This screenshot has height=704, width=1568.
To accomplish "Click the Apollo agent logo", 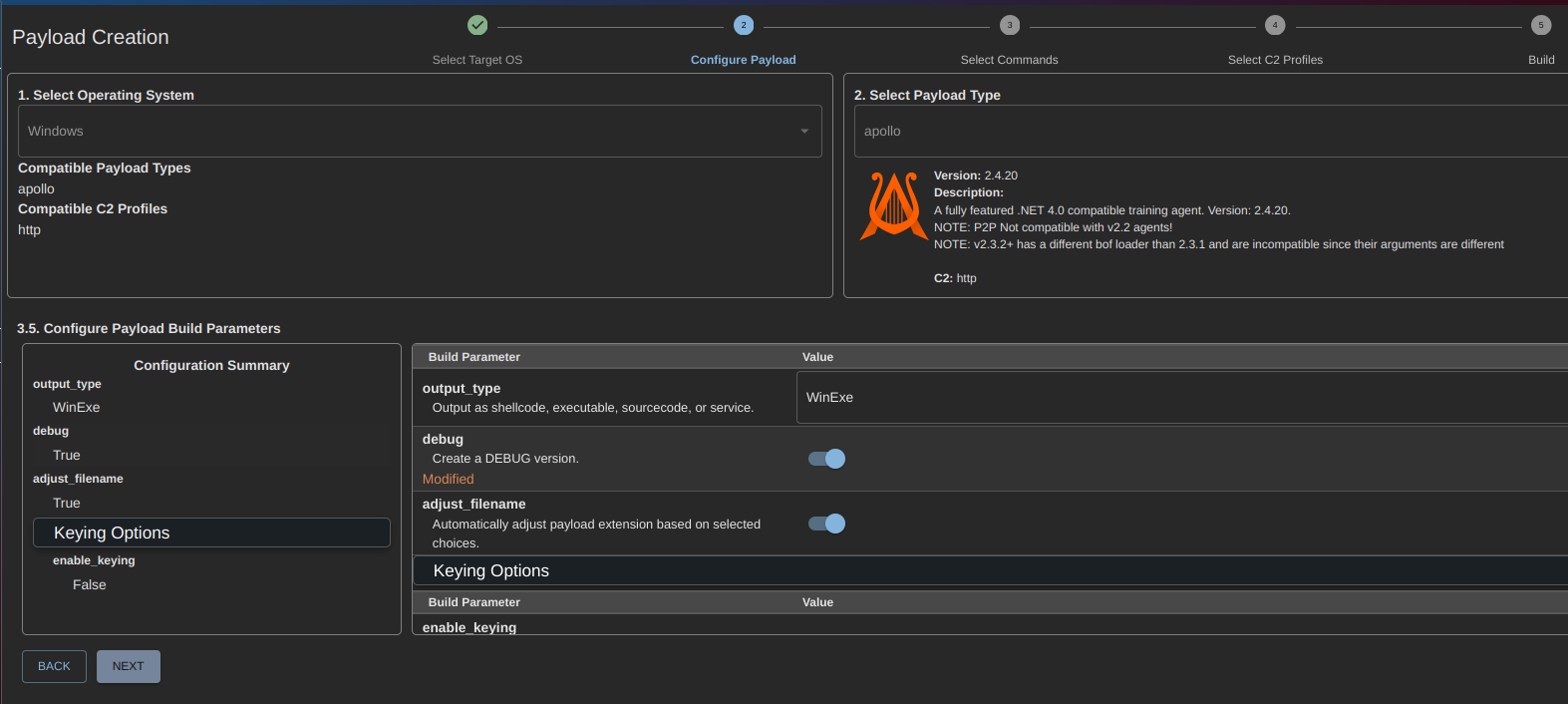I will tap(894, 206).
